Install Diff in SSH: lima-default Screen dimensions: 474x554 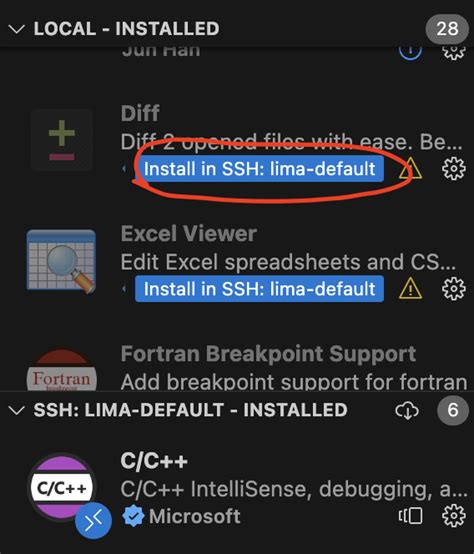click(259, 169)
